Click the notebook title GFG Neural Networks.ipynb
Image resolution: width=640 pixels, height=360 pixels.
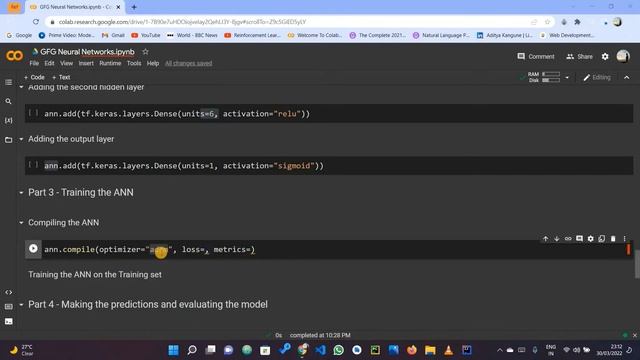pos(87,52)
